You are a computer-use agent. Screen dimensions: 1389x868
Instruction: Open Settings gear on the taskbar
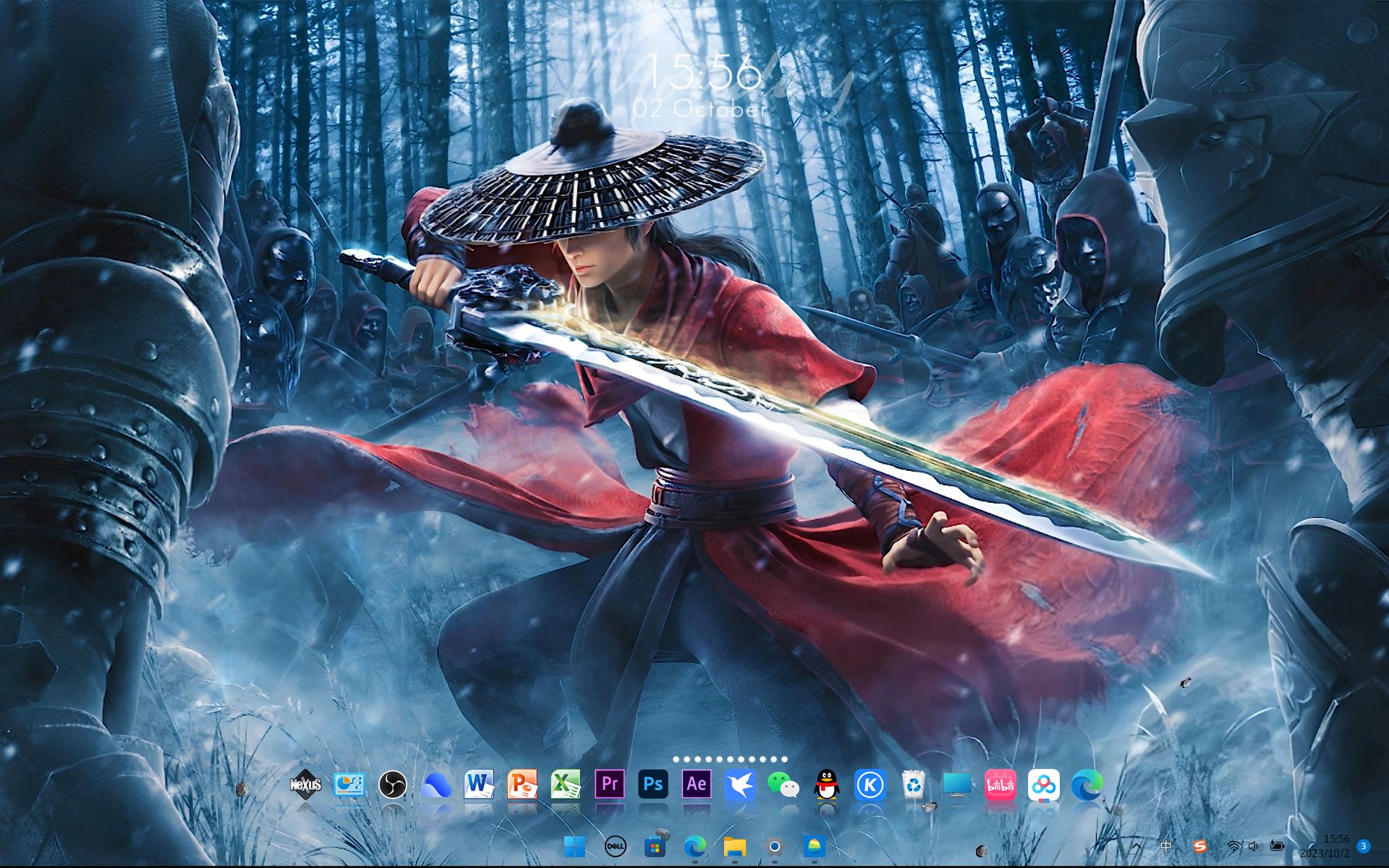(x=775, y=846)
